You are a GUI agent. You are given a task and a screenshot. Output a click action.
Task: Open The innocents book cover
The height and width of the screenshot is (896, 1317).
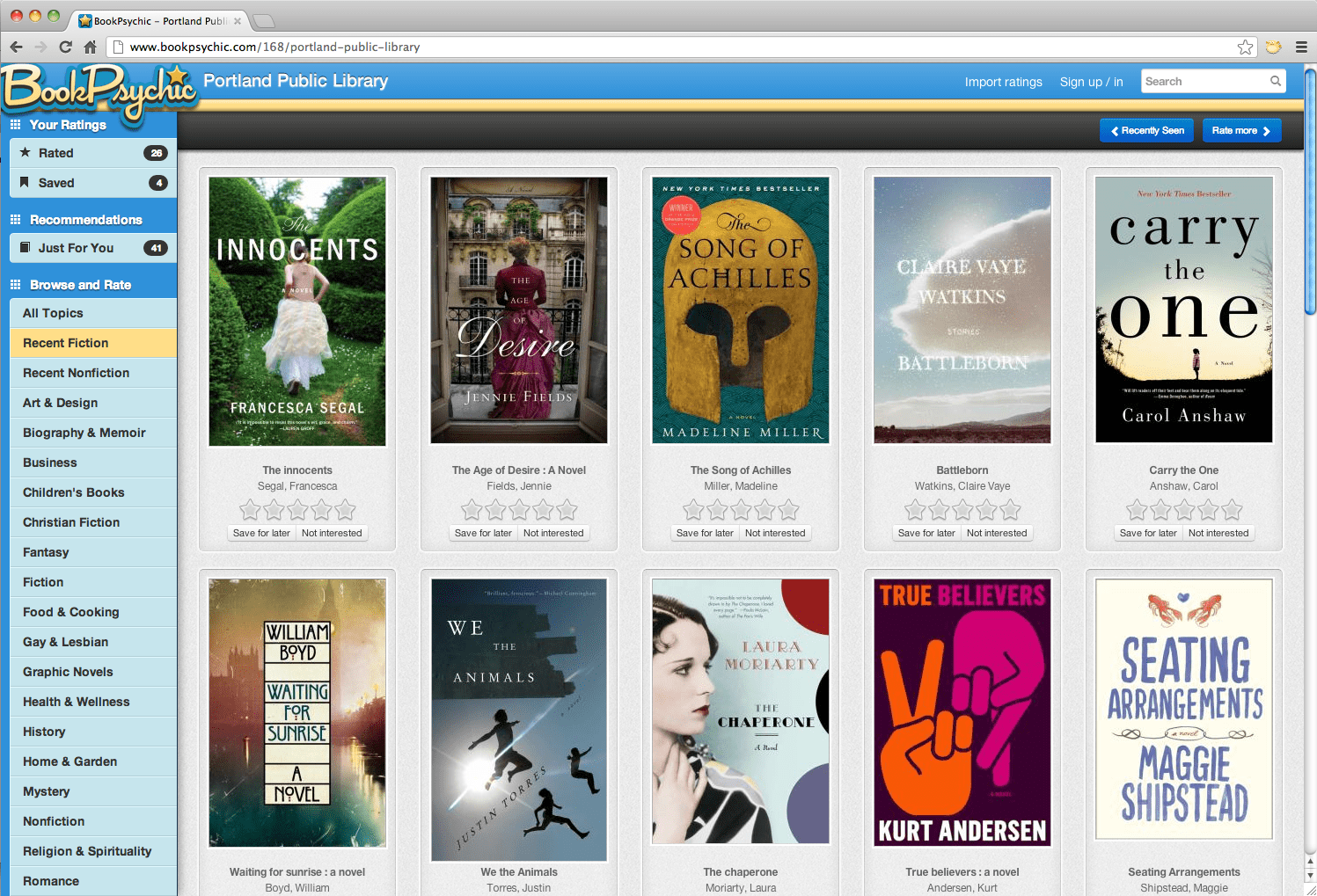pos(297,311)
